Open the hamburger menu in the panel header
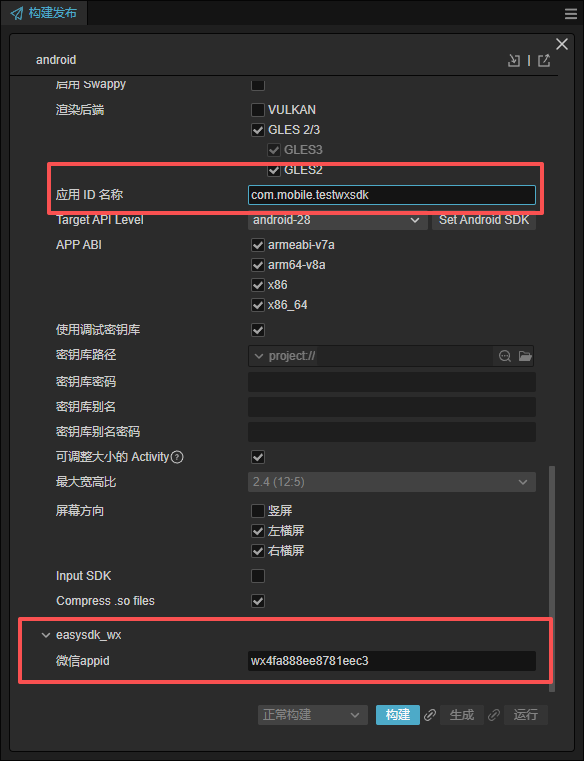This screenshot has width=584, height=761. click(571, 14)
